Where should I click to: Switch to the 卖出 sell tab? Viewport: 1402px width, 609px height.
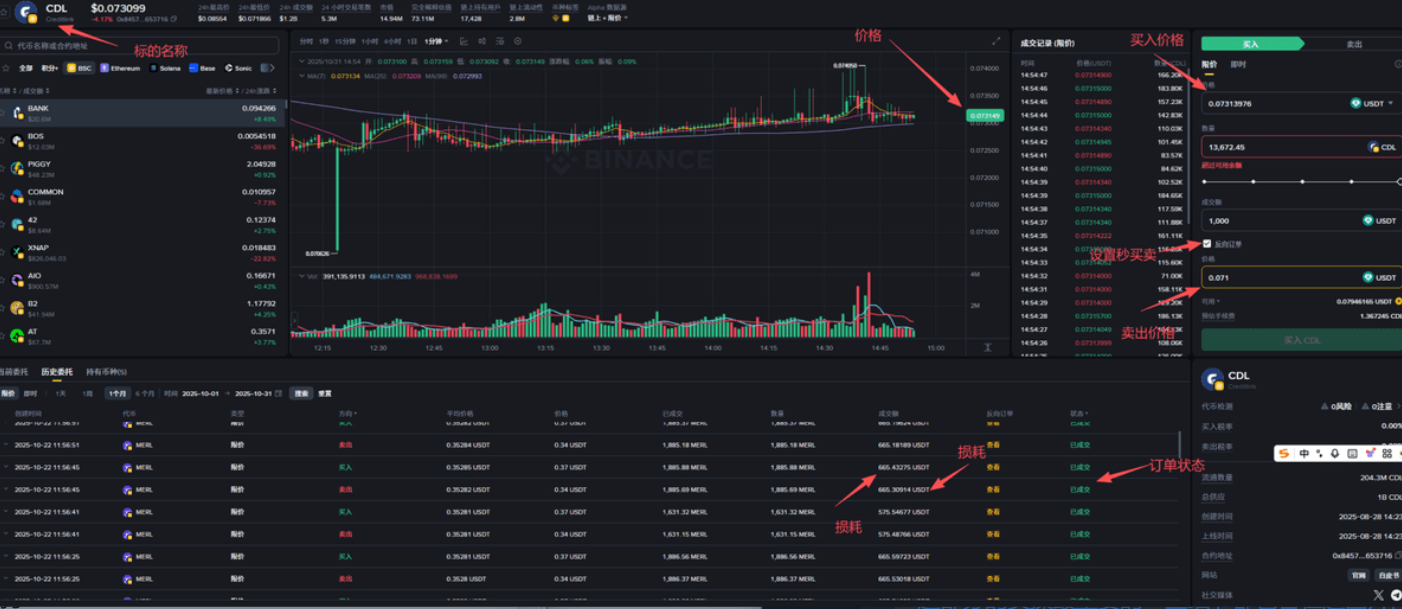point(1354,44)
